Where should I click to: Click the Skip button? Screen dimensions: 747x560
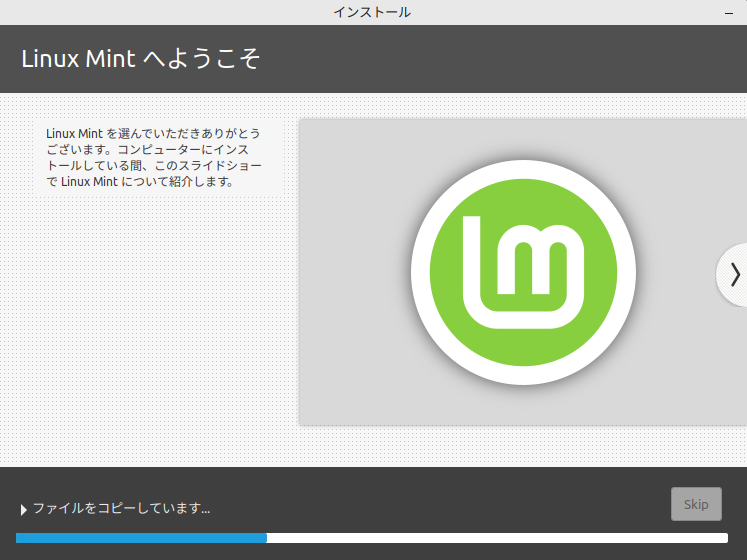coord(696,504)
